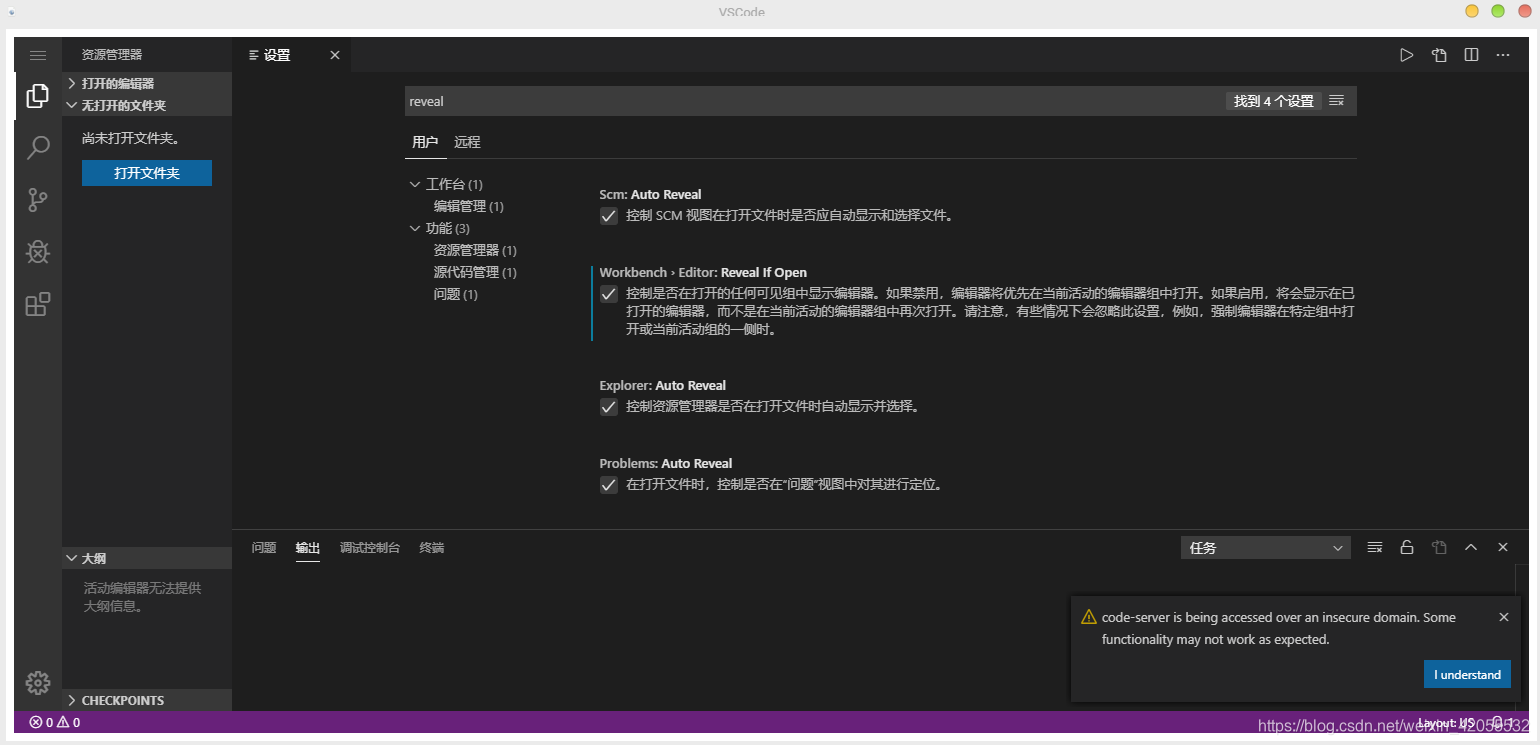
Task: Open the Source Control view
Action: 38,200
